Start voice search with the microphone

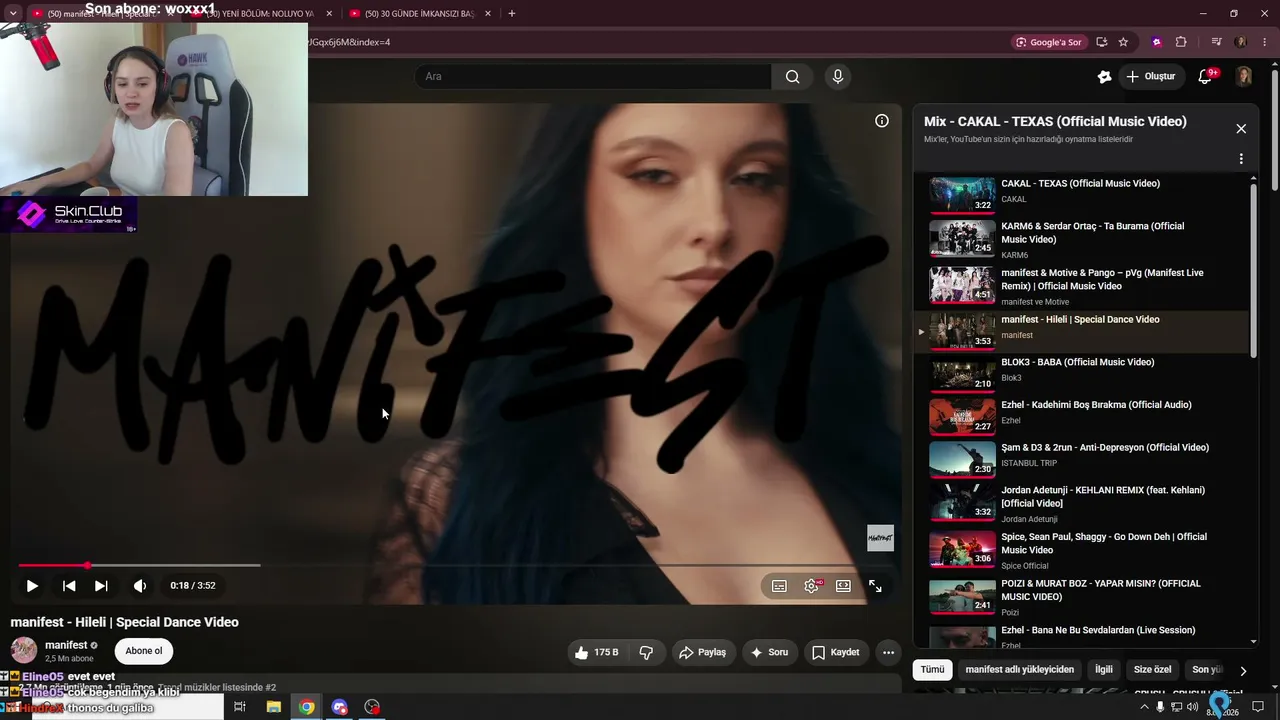838,77
